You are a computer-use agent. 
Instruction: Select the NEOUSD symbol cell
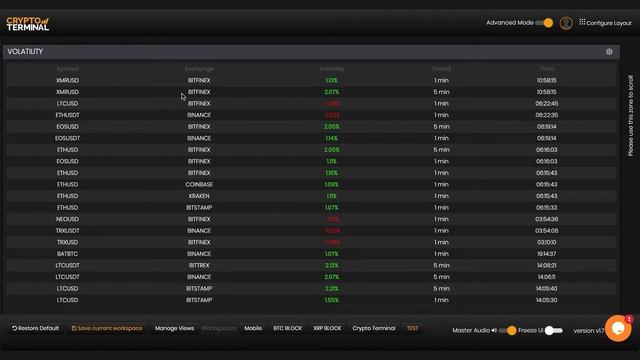(x=67, y=219)
